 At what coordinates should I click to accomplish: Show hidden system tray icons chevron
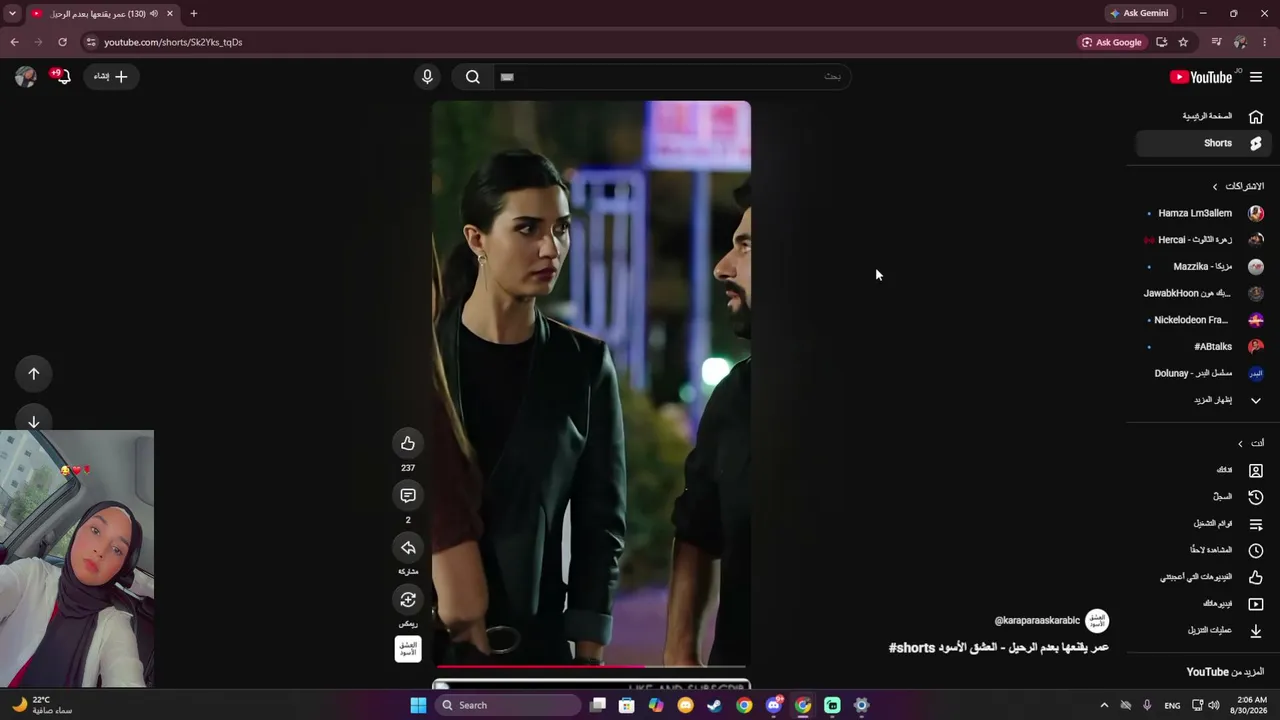pos(1104,705)
